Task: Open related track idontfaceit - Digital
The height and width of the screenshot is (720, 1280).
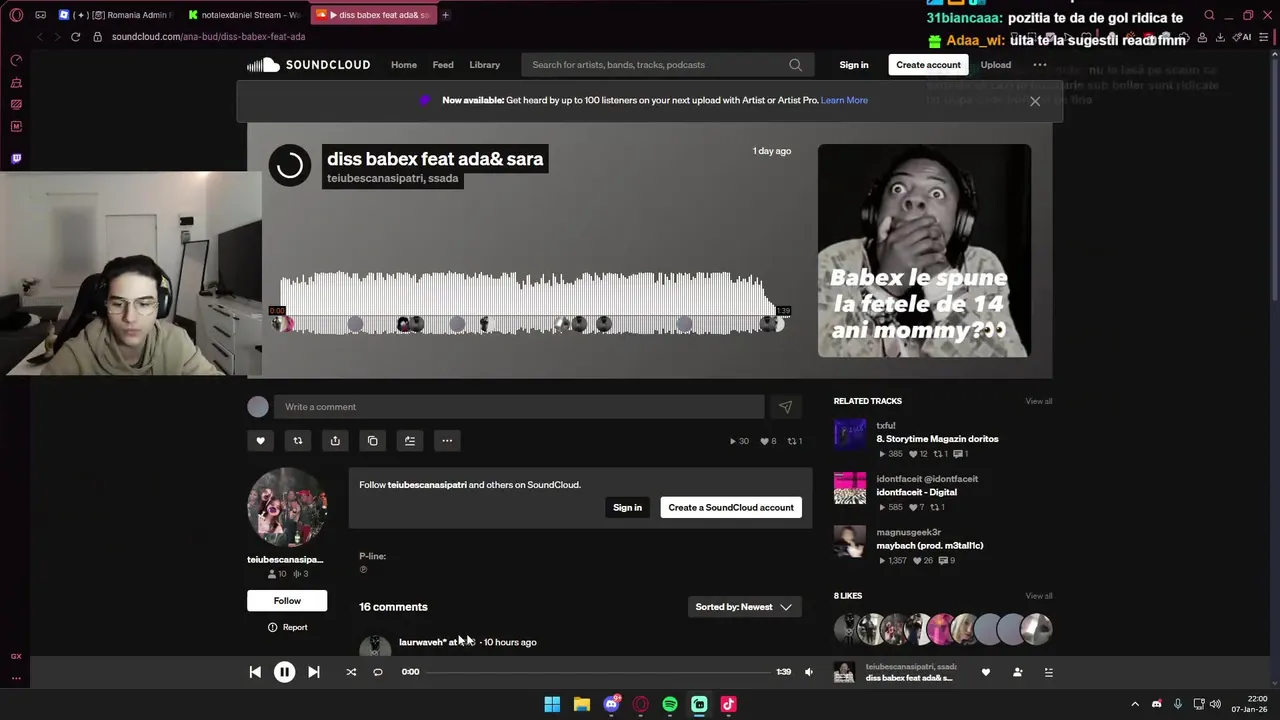Action: 916,492
